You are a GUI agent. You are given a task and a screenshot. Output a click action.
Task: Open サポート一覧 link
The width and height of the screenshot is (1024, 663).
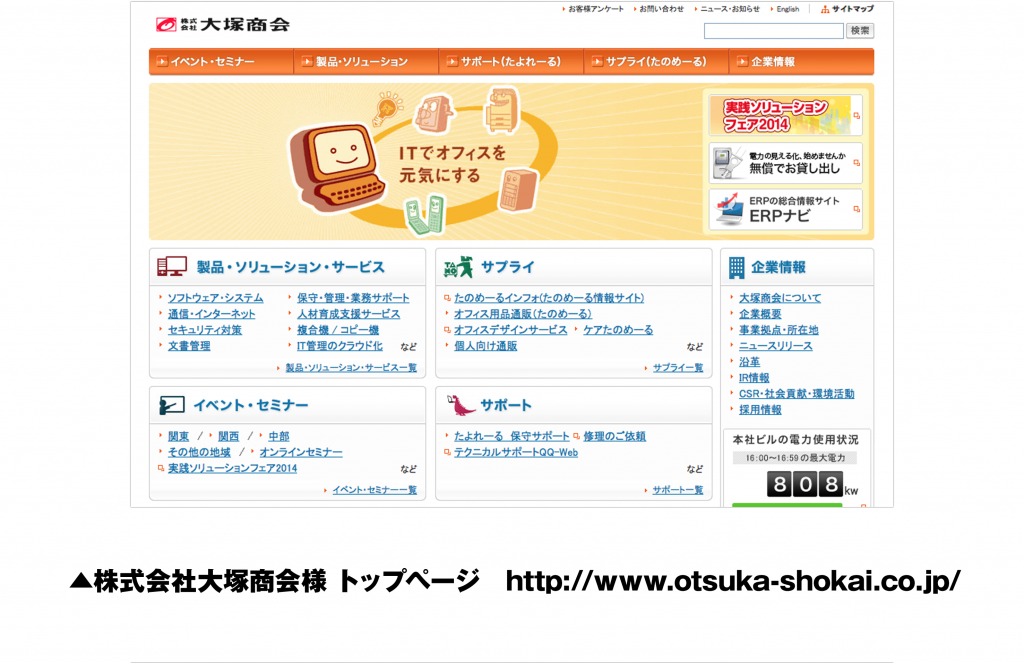click(678, 490)
